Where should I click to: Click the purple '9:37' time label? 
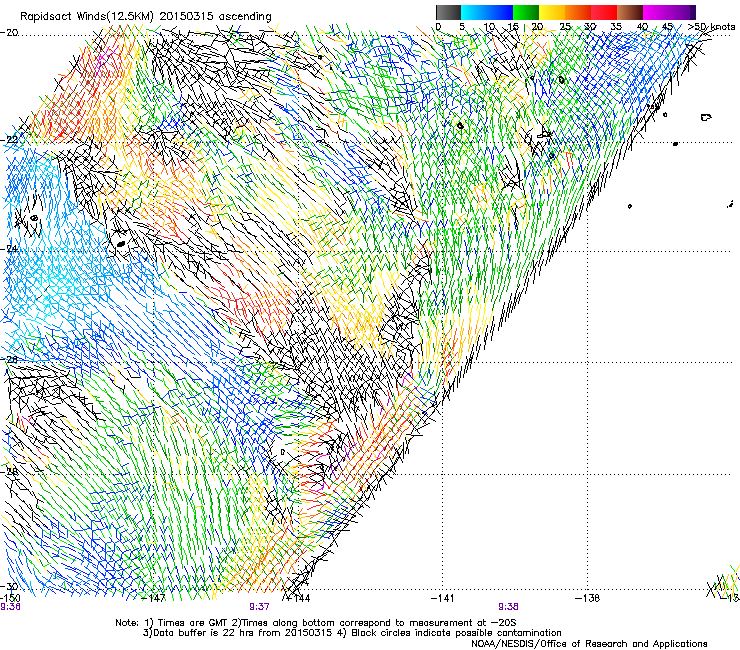[259, 607]
